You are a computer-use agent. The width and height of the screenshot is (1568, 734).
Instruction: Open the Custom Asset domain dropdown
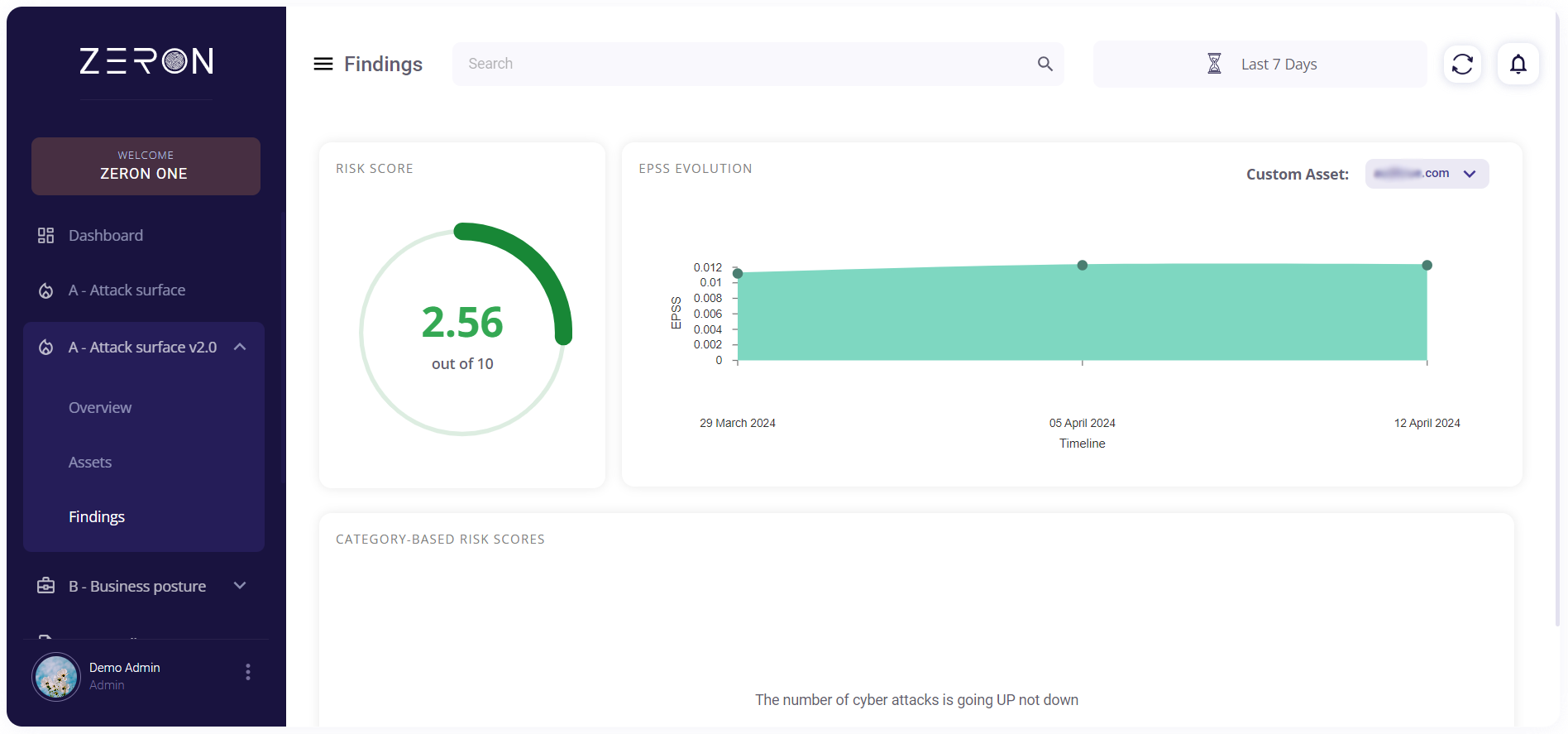coord(1427,174)
